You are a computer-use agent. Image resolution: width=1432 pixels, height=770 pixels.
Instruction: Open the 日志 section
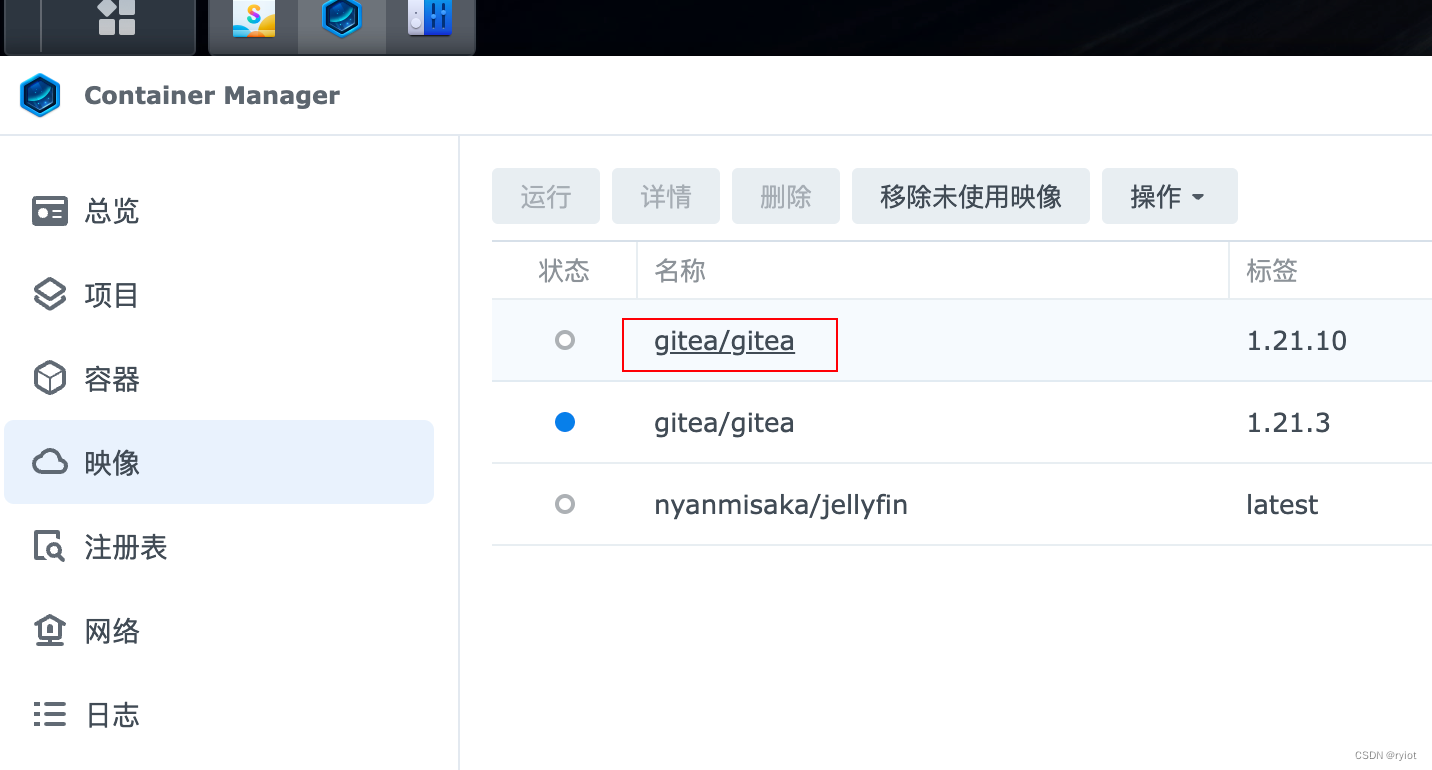tap(219, 715)
